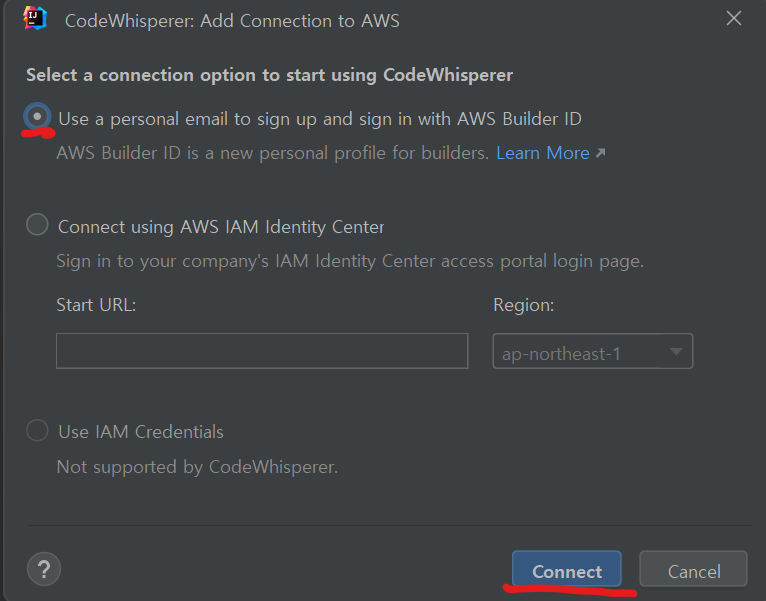Close the CodeWhisperer dialog with X
Viewport: 766px width, 601px height.
[x=734, y=19]
